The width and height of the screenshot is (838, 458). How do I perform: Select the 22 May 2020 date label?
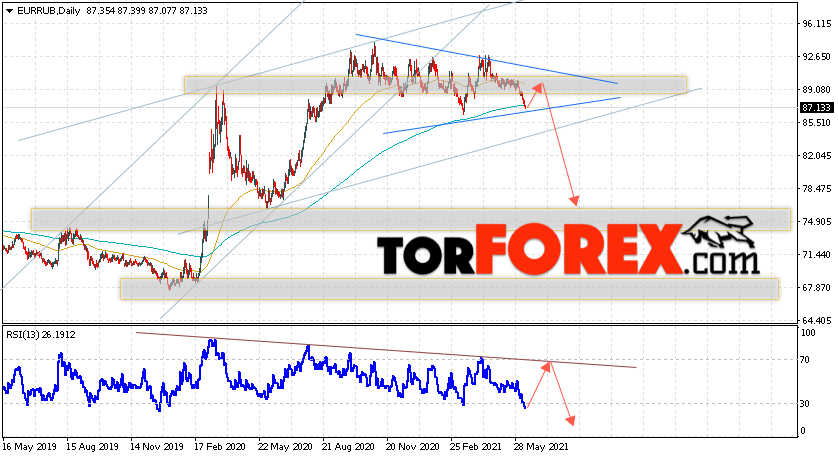285,447
